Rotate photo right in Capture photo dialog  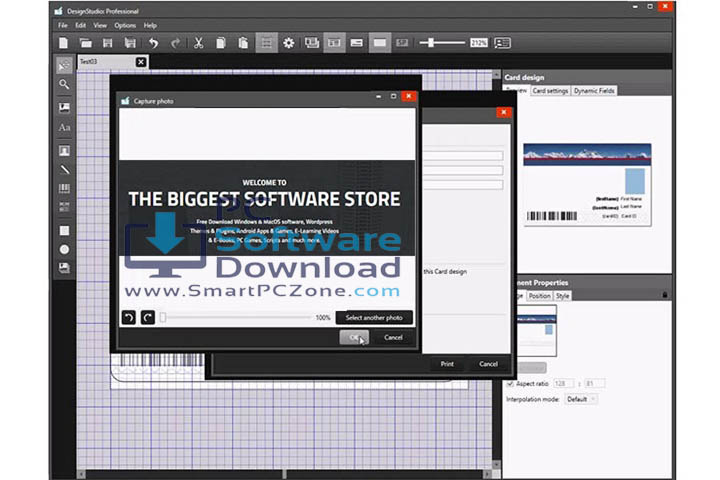147,317
